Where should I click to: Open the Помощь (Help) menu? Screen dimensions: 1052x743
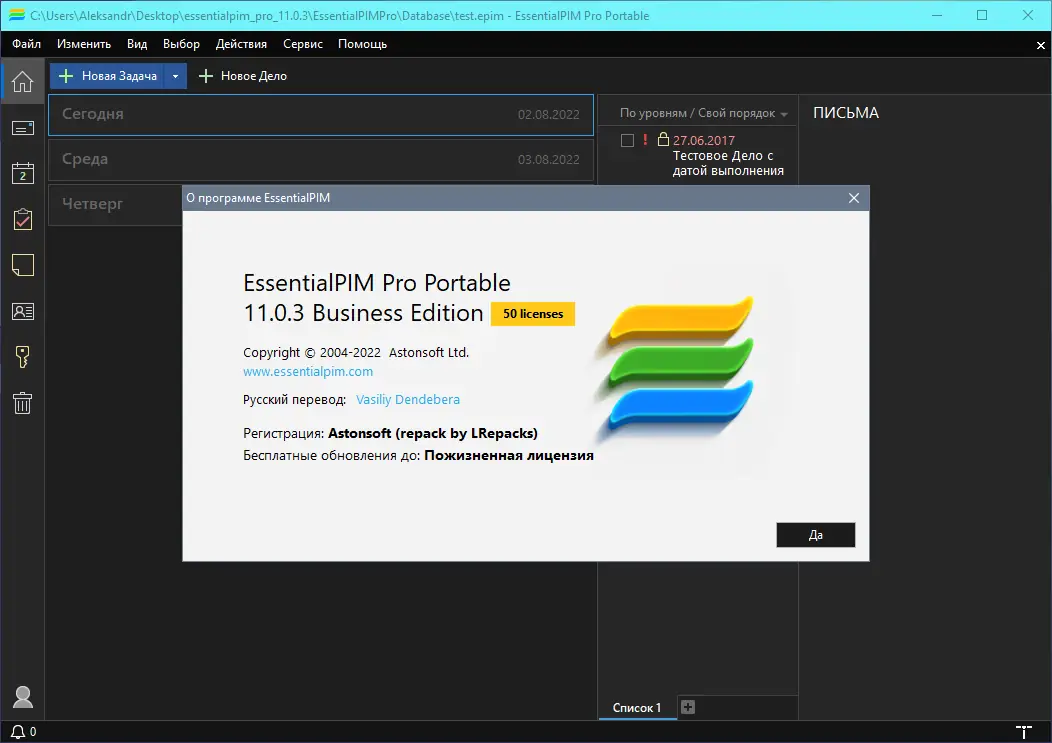(x=362, y=44)
